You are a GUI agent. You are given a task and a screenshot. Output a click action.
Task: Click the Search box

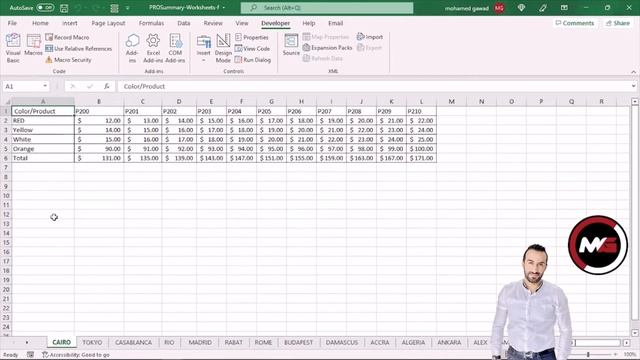pyautogui.click(x=327, y=8)
